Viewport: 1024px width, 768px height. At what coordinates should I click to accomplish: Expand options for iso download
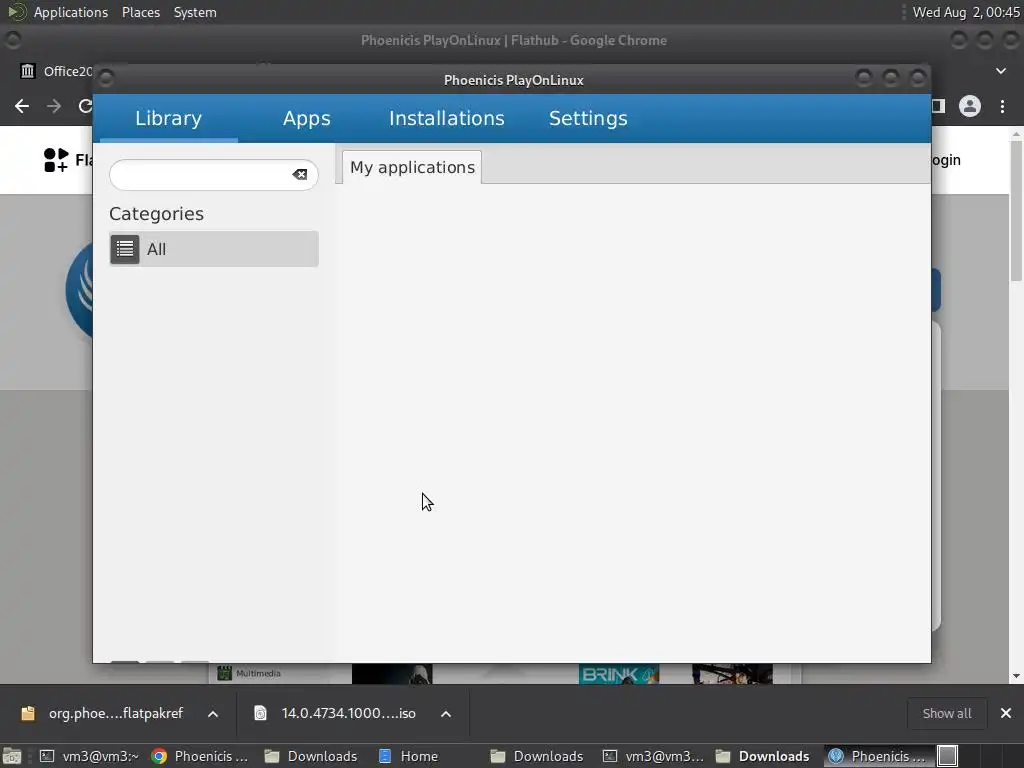coord(446,714)
